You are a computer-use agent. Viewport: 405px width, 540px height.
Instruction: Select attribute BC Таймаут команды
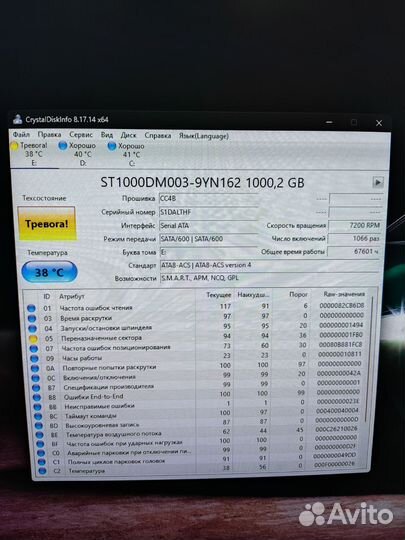pyautogui.click(x=197, y=414)
